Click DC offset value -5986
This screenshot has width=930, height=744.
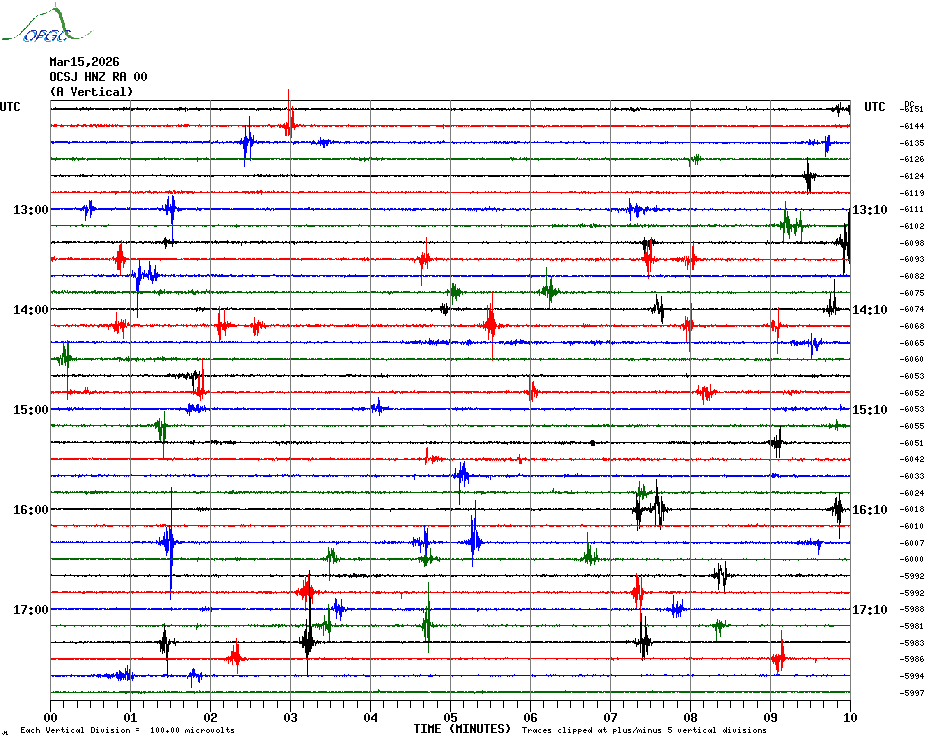click(x=912, y=659)
